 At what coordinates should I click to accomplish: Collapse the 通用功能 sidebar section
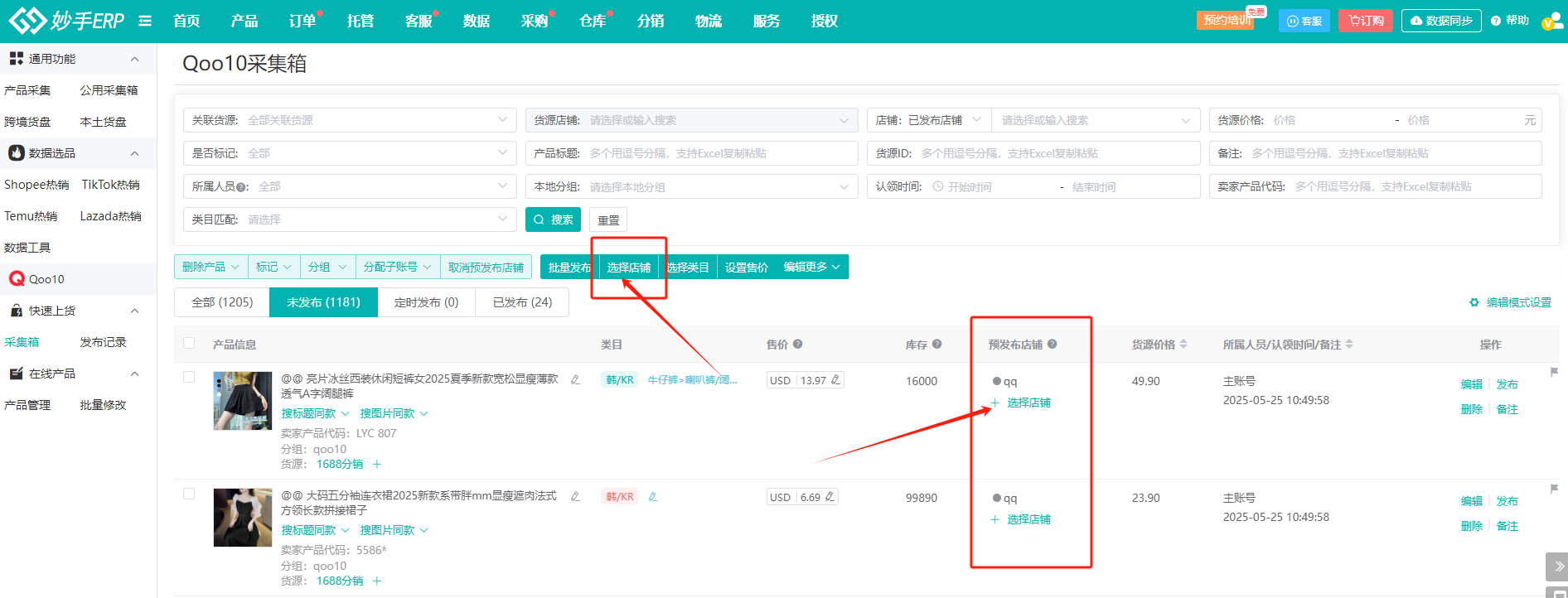(x=135, y=59)
